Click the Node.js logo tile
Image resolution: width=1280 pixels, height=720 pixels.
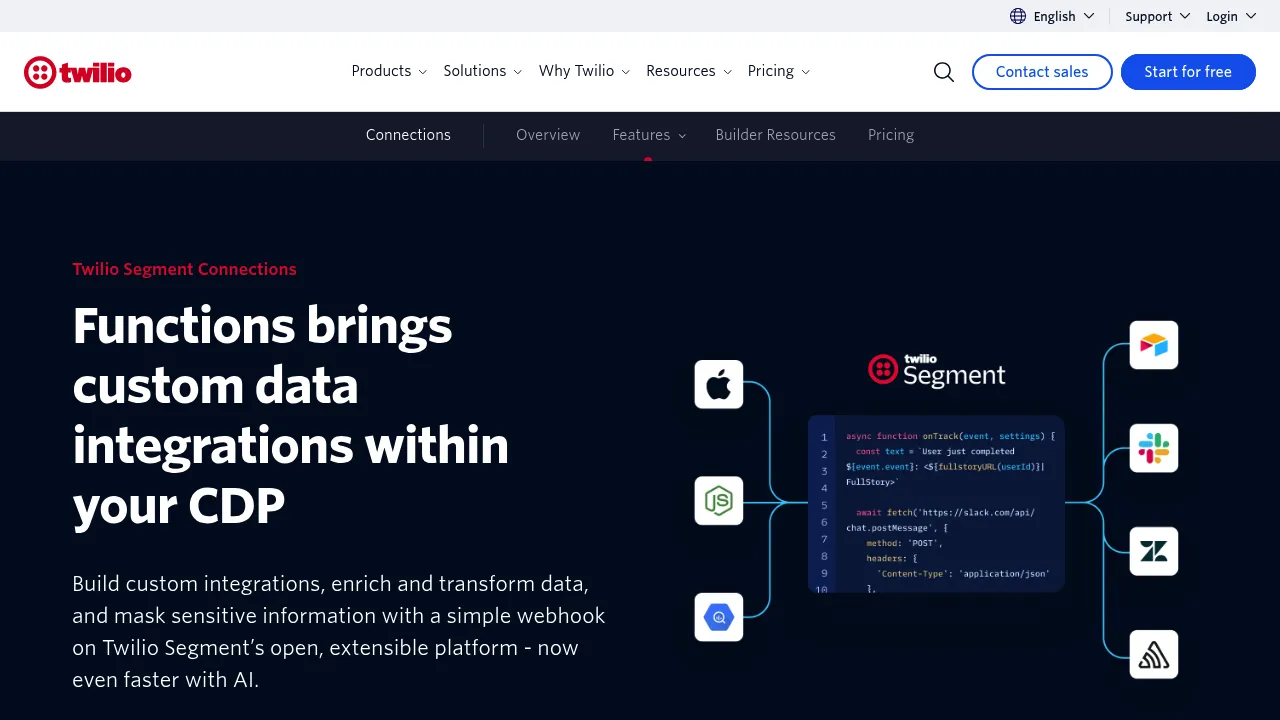coord(719,501)
